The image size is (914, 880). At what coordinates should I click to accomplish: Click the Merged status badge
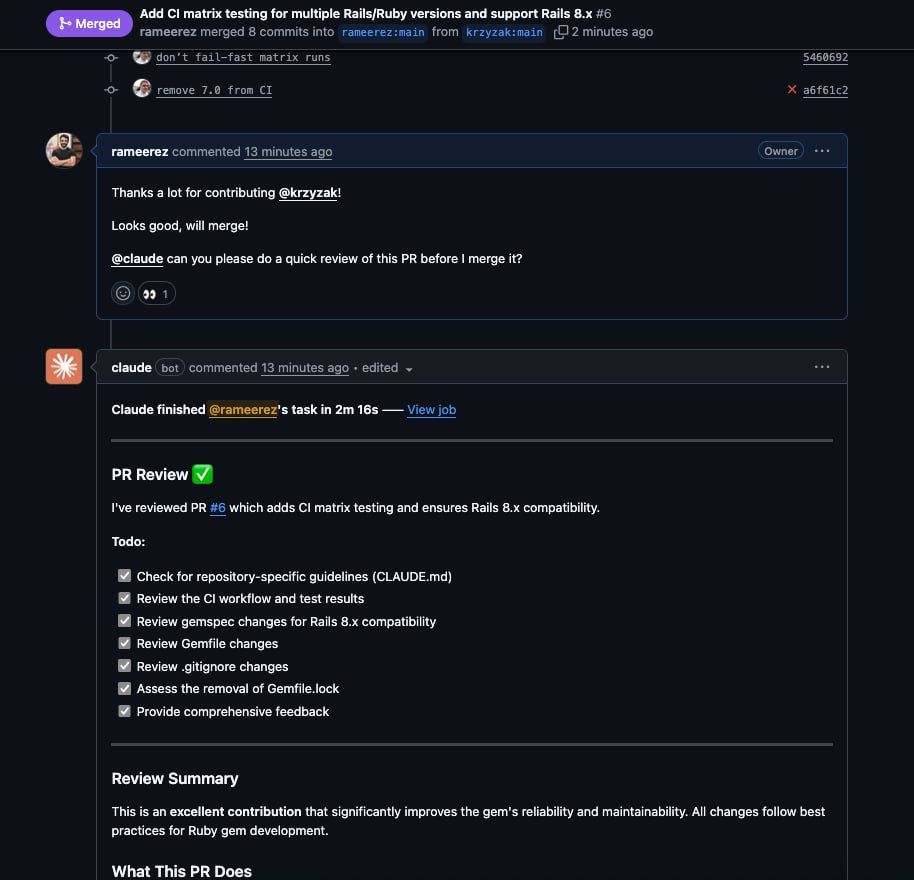click(x=89, y=24)
